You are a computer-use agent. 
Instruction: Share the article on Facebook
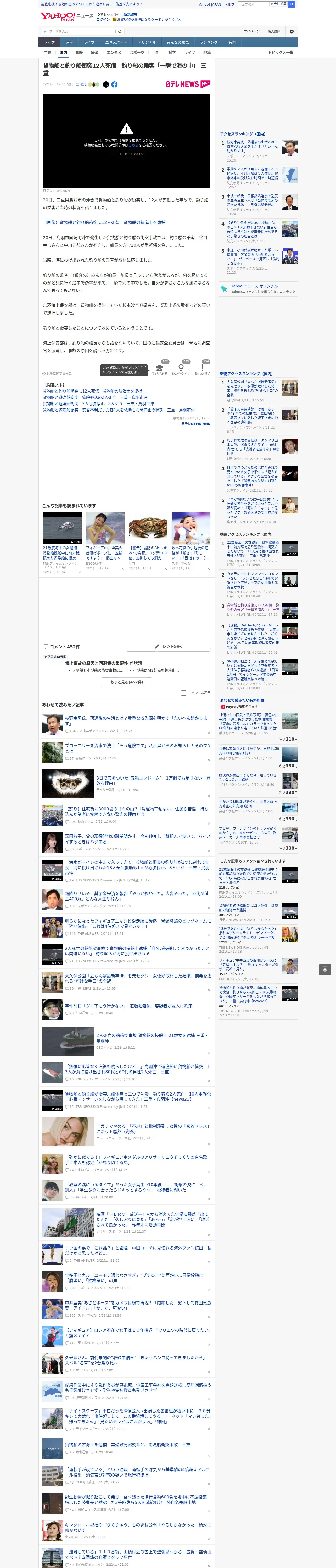pyautogui.click(x=114, y=85)
